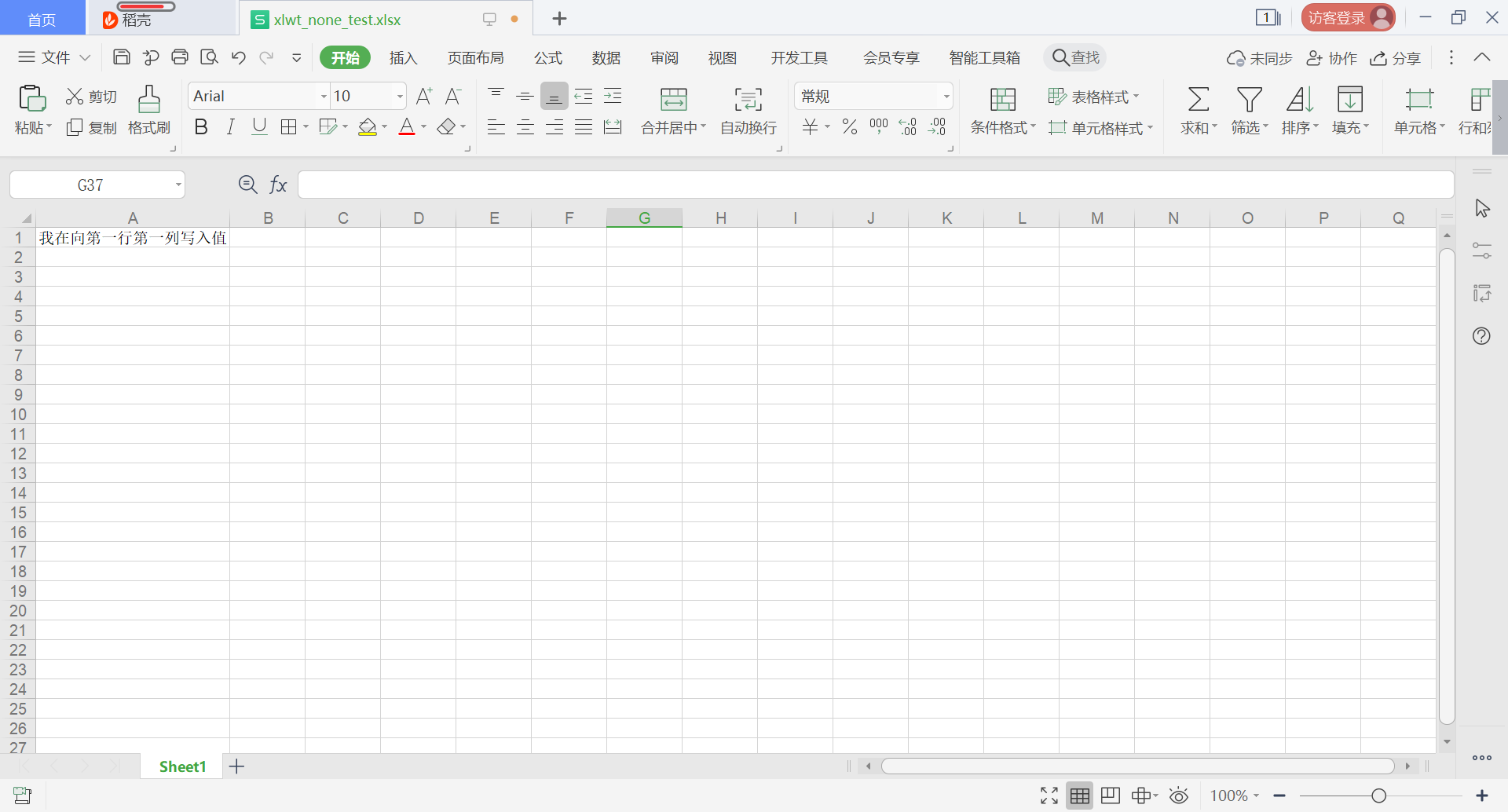
Task: Increase the cell indent
Action: click(x=613, y=96)
